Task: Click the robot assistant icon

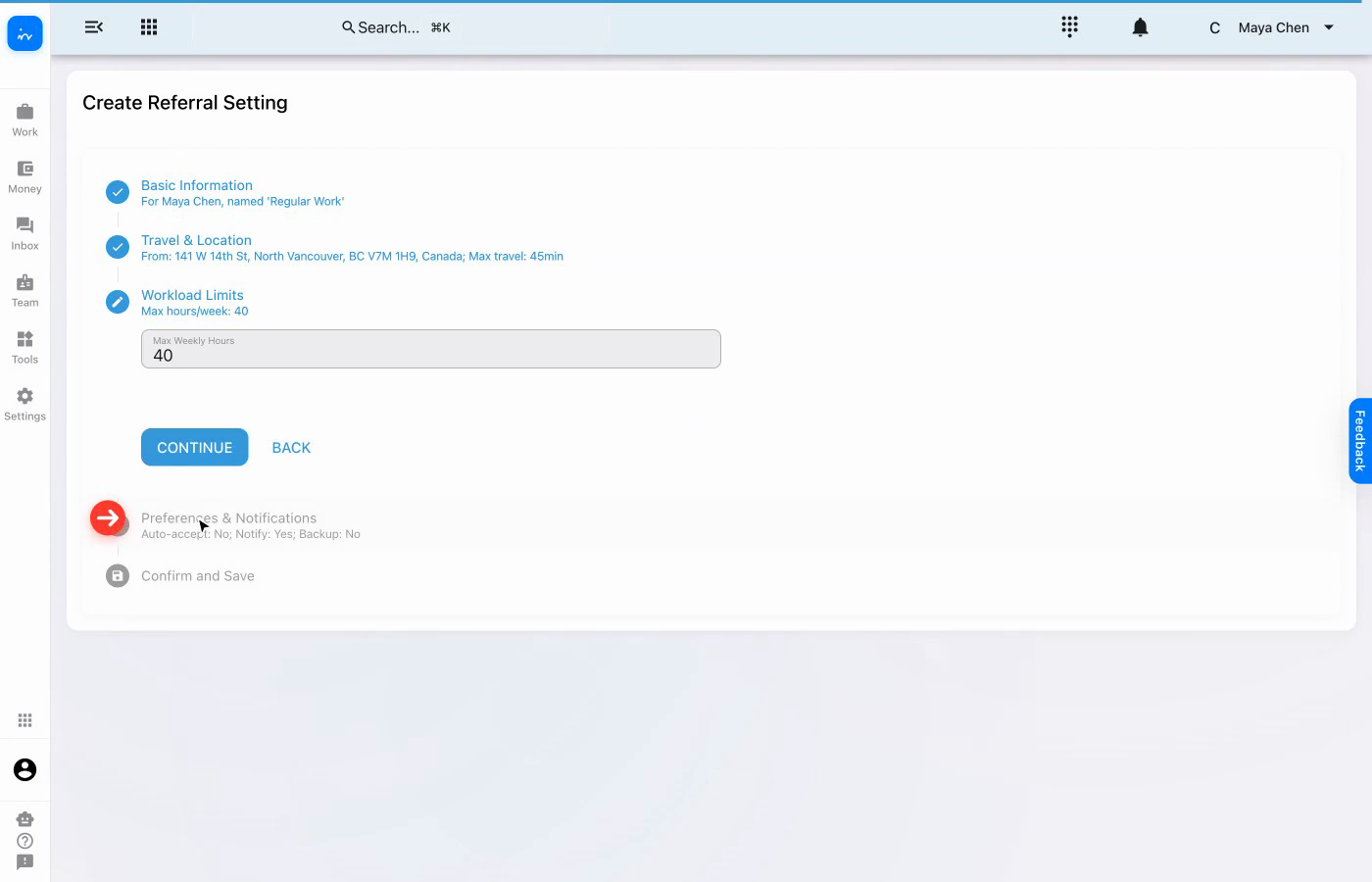Action: click(x=24, y=818)
